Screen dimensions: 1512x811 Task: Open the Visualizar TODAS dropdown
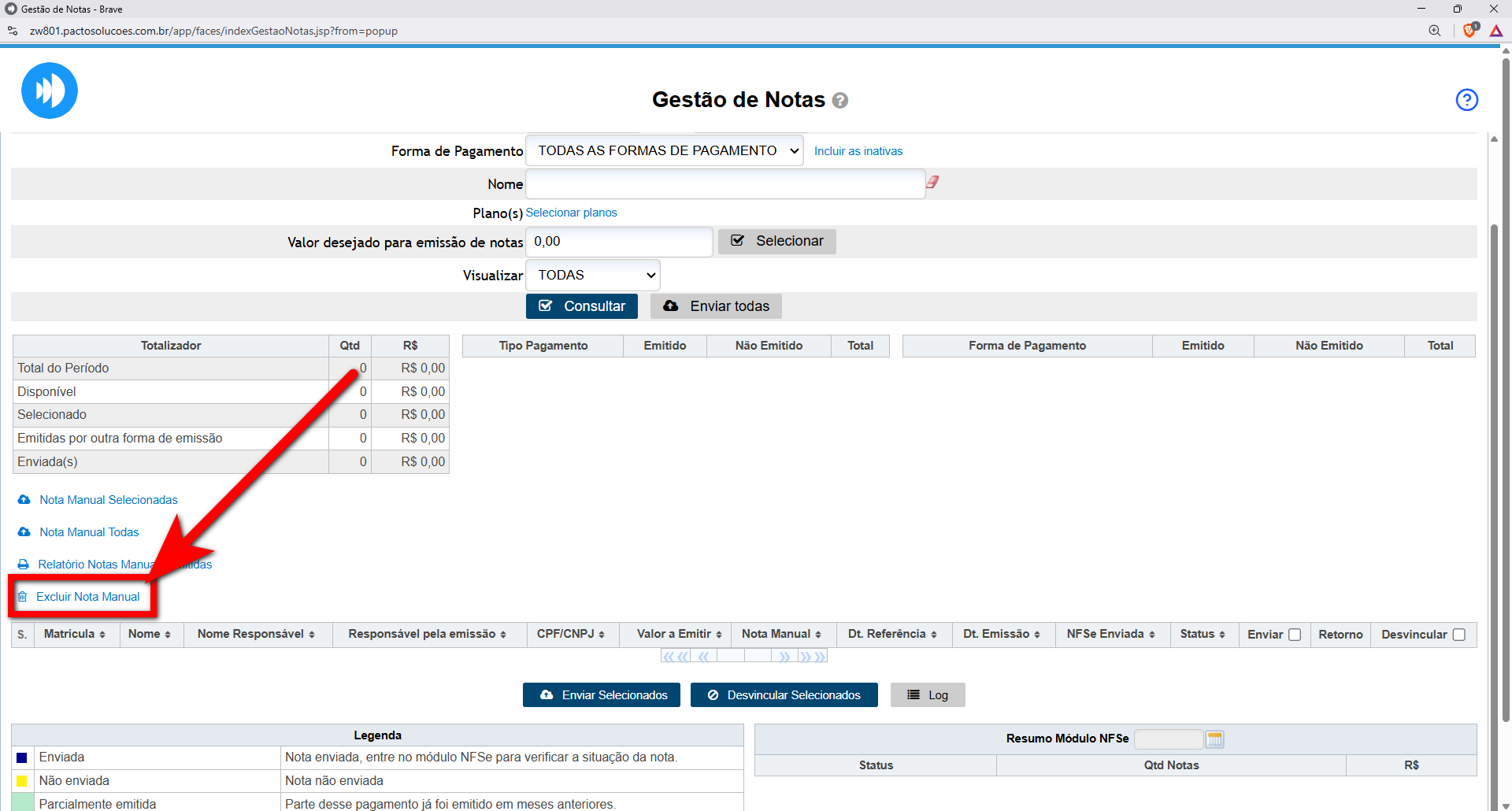click(x=593, y=275)
